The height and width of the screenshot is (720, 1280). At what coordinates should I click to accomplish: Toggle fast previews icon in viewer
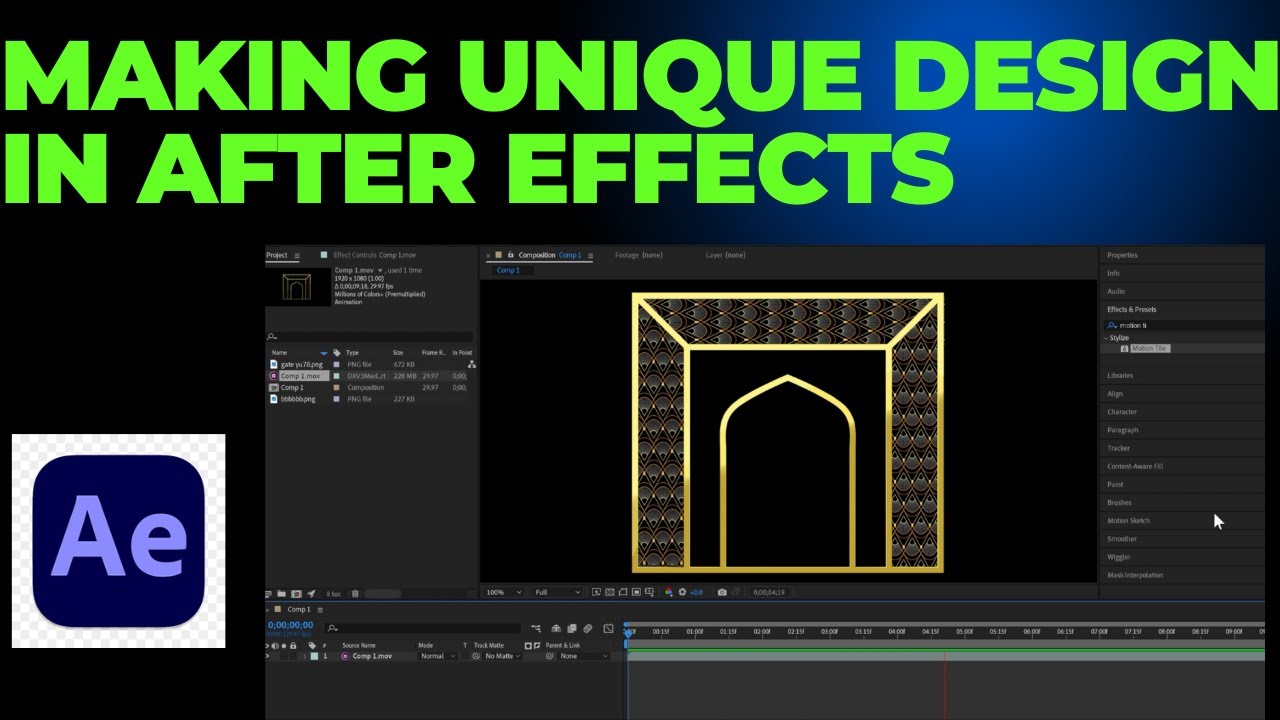click(596, 592)
